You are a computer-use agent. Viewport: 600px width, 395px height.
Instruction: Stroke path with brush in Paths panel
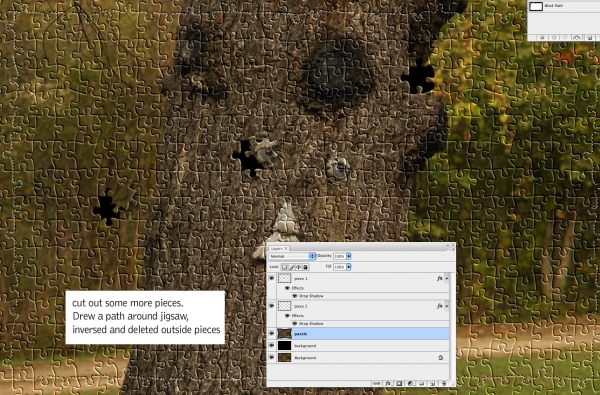[x=554, y=38]
